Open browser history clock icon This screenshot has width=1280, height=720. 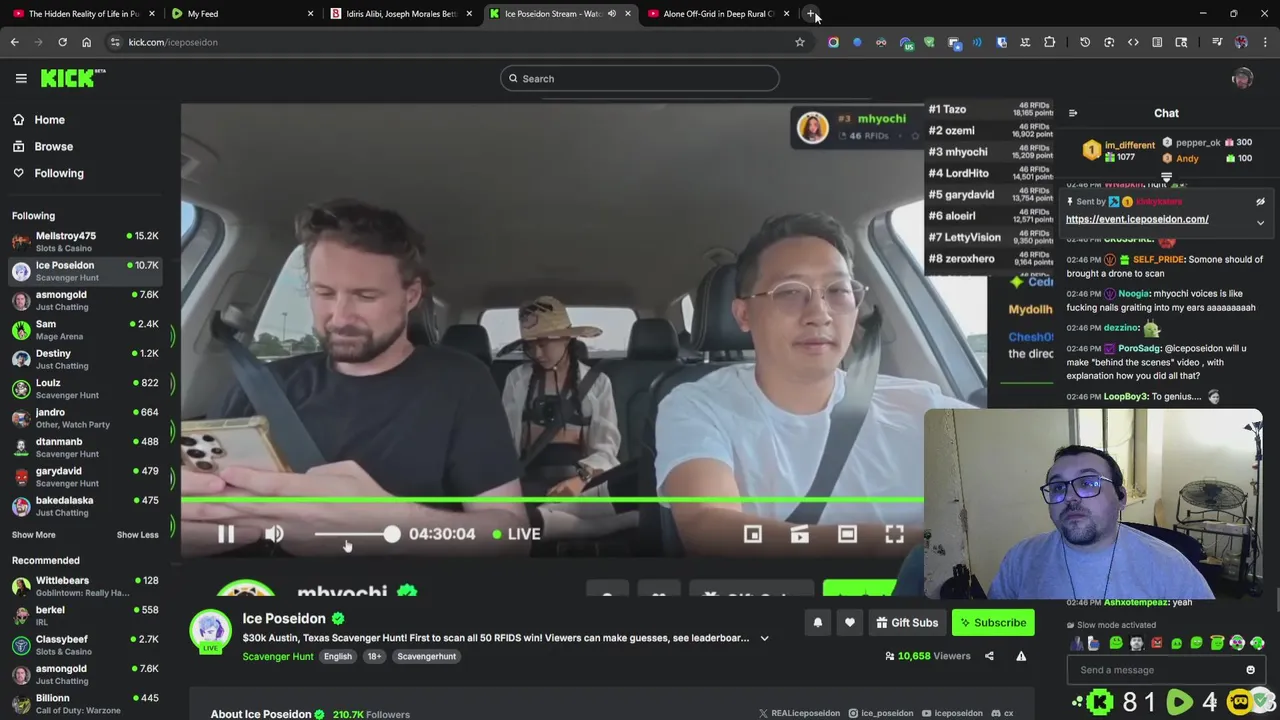click(x=1085, y=42)
